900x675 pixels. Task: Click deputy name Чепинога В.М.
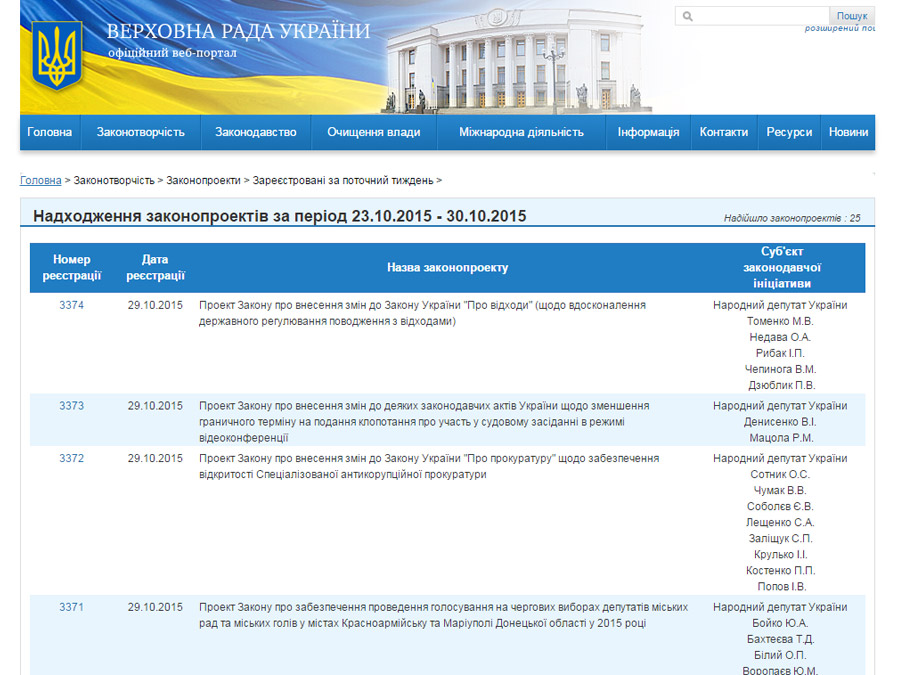[780, 370]
